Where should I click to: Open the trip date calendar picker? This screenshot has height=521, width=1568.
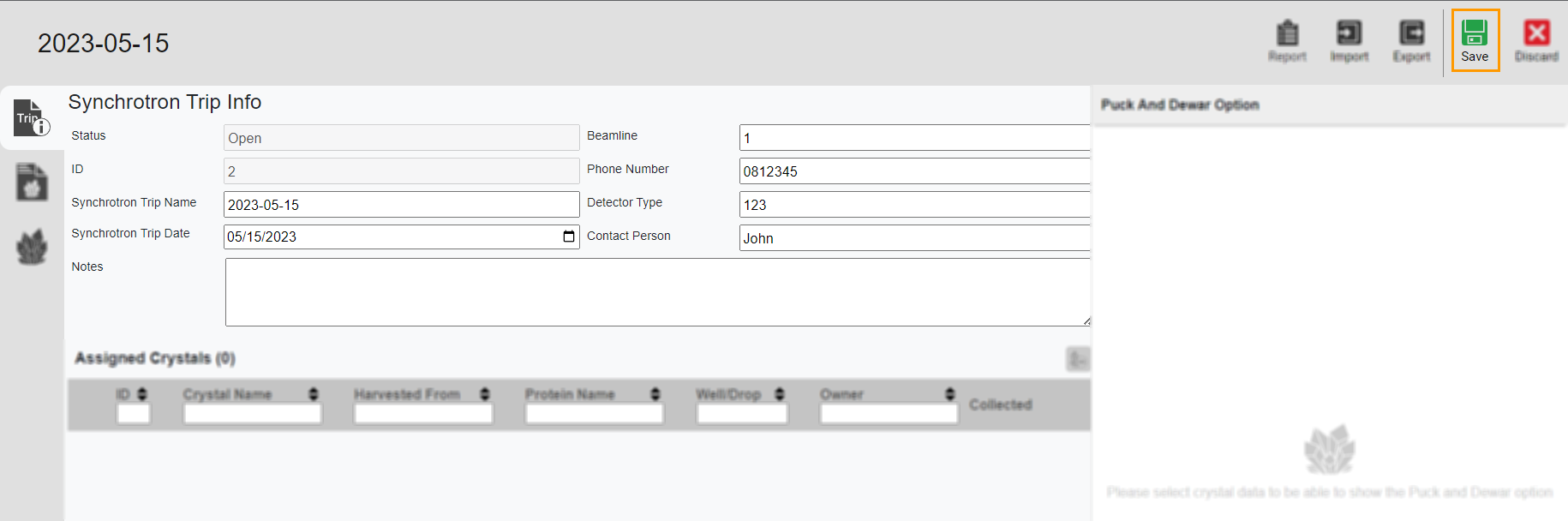point(569,237)
